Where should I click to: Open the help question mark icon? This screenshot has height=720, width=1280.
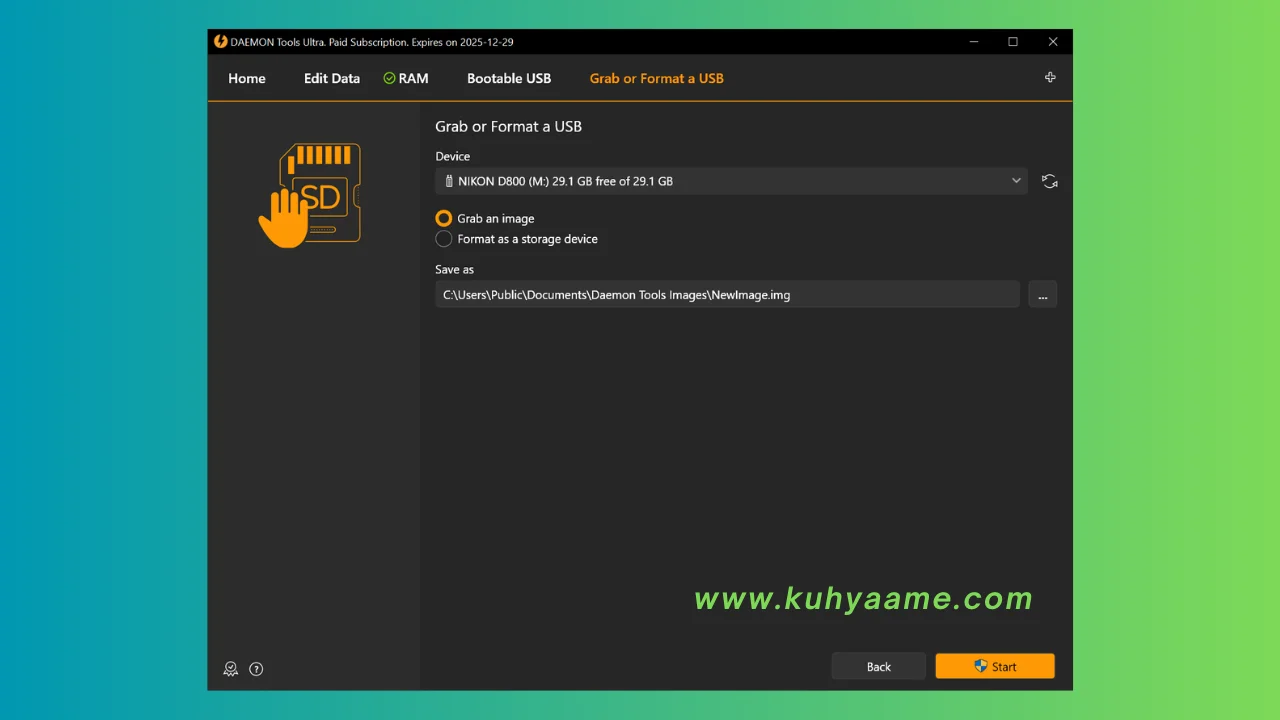pos(256,669)
